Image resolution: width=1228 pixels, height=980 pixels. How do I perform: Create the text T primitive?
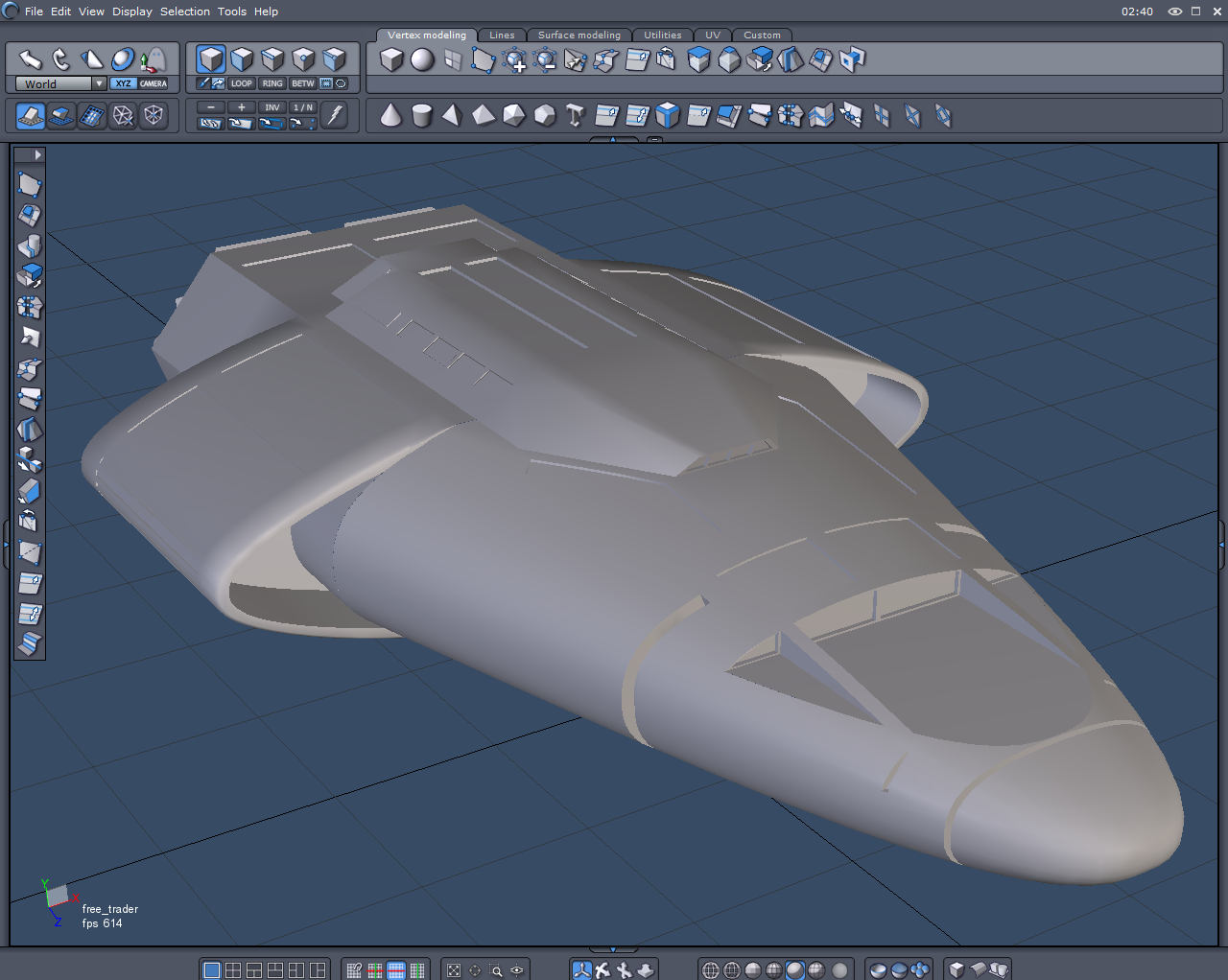575,116
